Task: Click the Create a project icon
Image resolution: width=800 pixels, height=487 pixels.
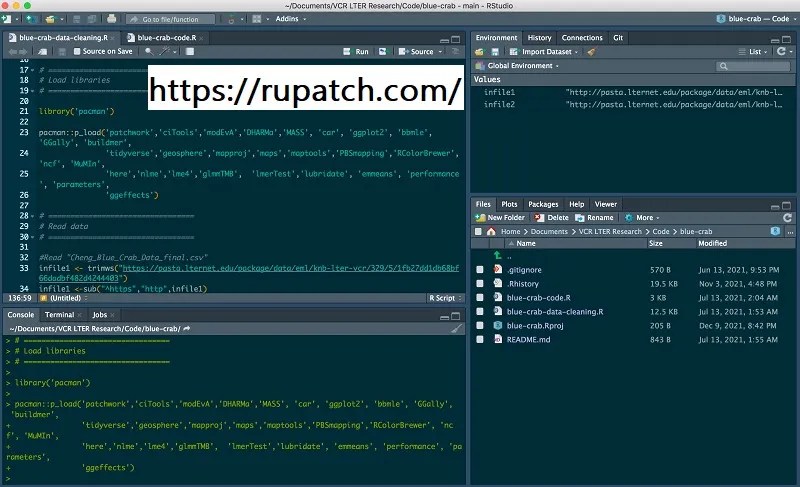Action: tap(31, 19)
